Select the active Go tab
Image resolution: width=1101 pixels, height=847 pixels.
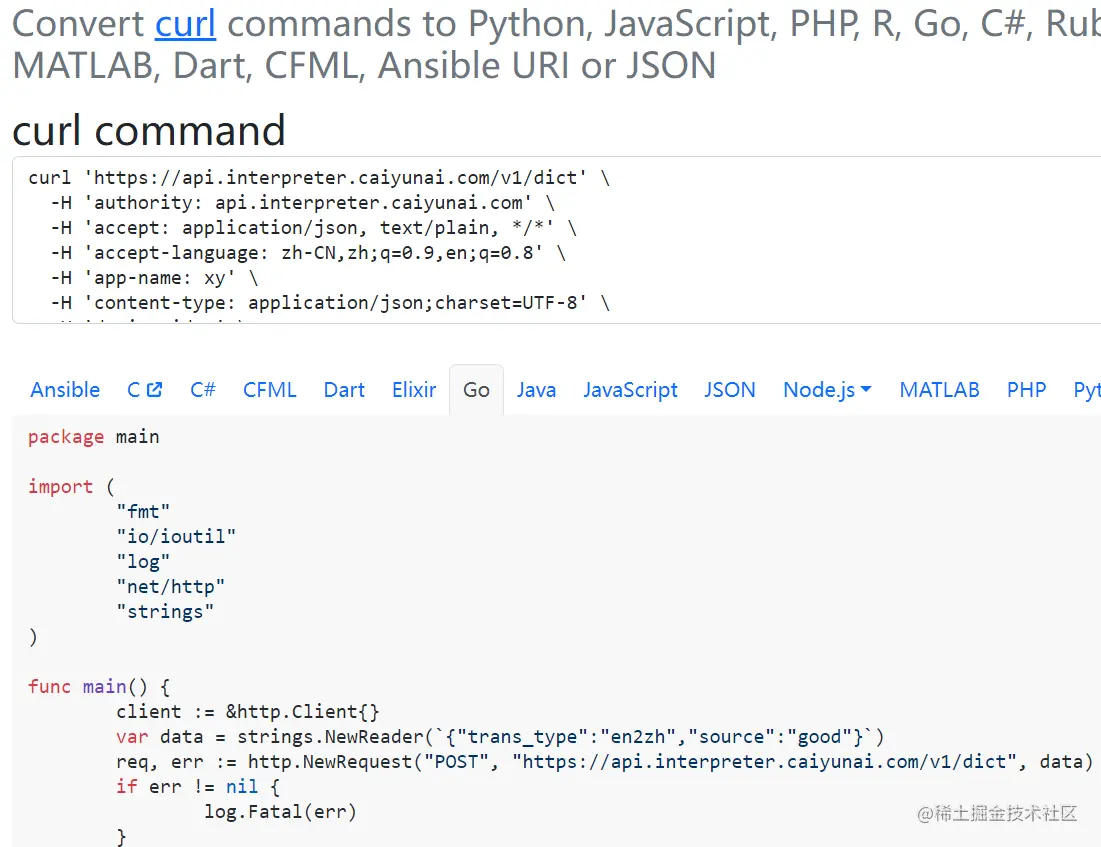click(476, 390)
